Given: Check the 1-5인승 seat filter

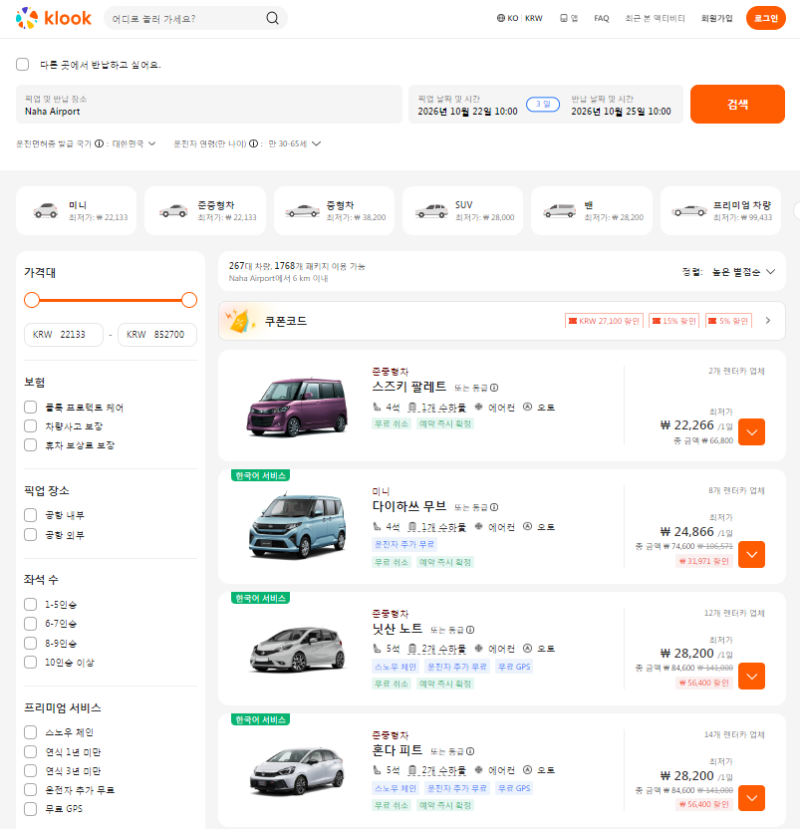Looking at the screenshot, I should pyautogui.click(x=31, y=604).
